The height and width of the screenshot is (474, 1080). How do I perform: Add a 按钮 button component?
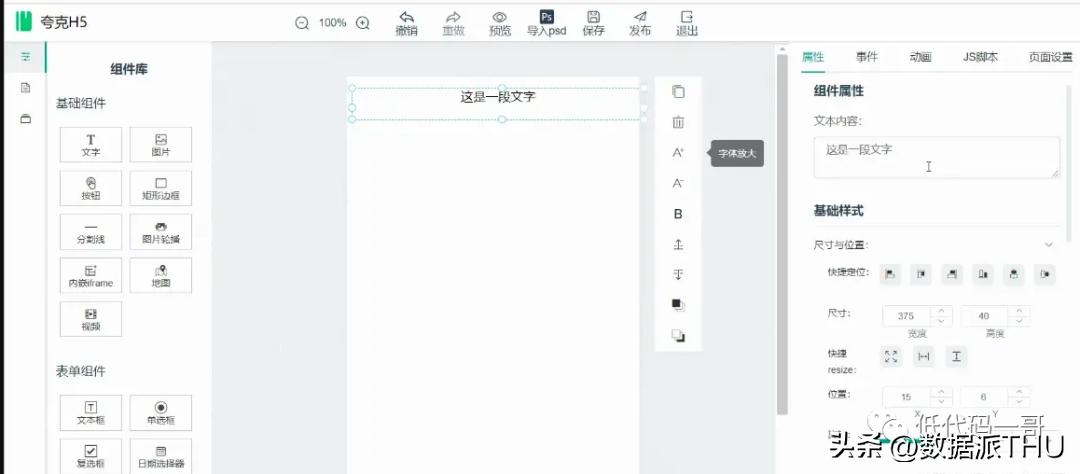(91, 188)
